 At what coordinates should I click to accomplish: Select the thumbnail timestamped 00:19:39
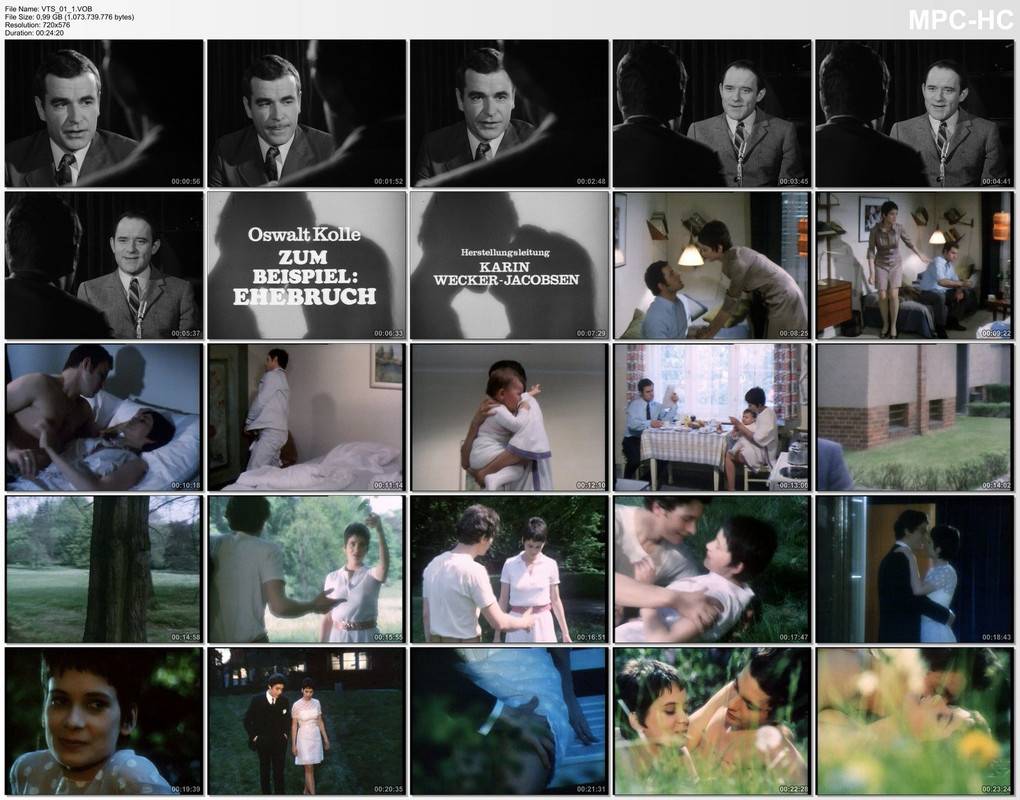click(104, 721)
